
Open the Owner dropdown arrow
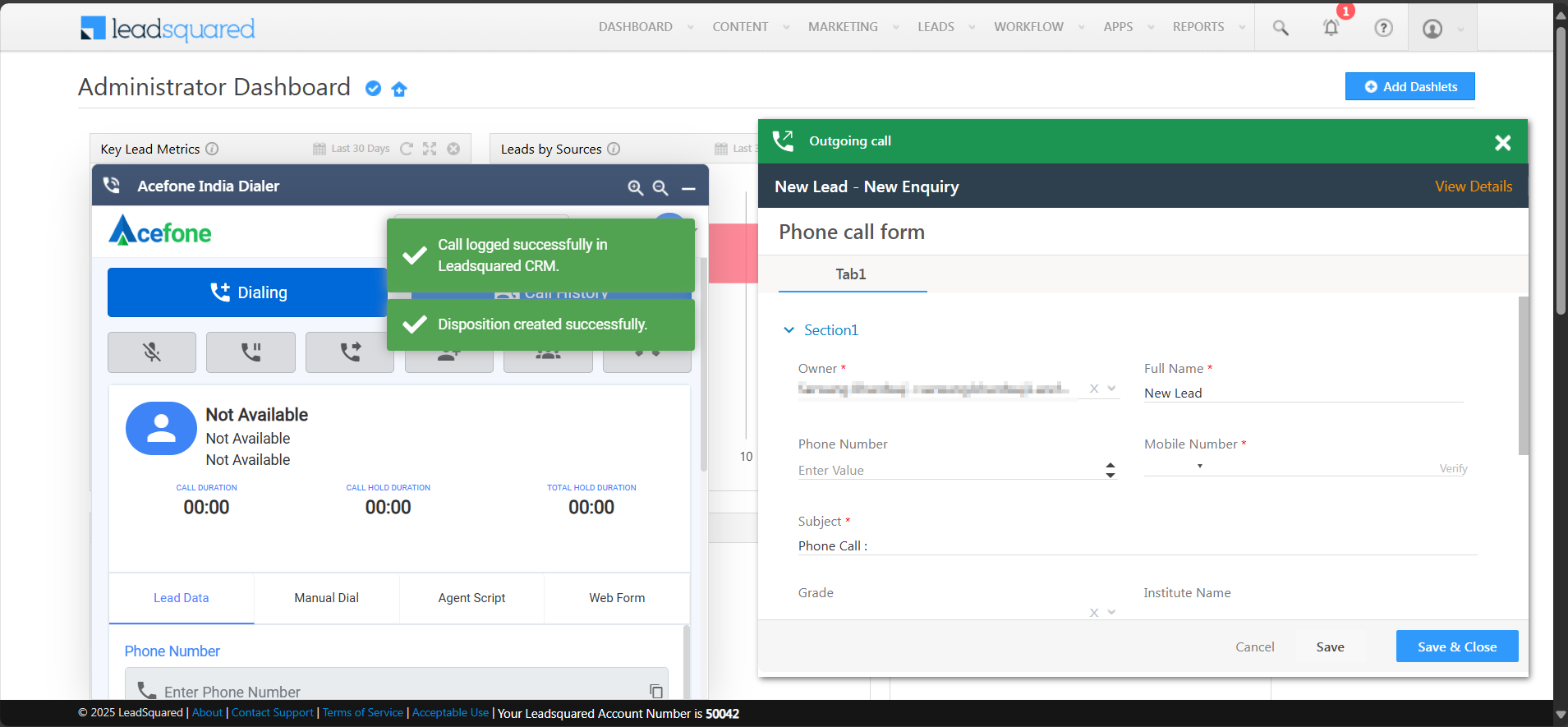[1111, 388]
